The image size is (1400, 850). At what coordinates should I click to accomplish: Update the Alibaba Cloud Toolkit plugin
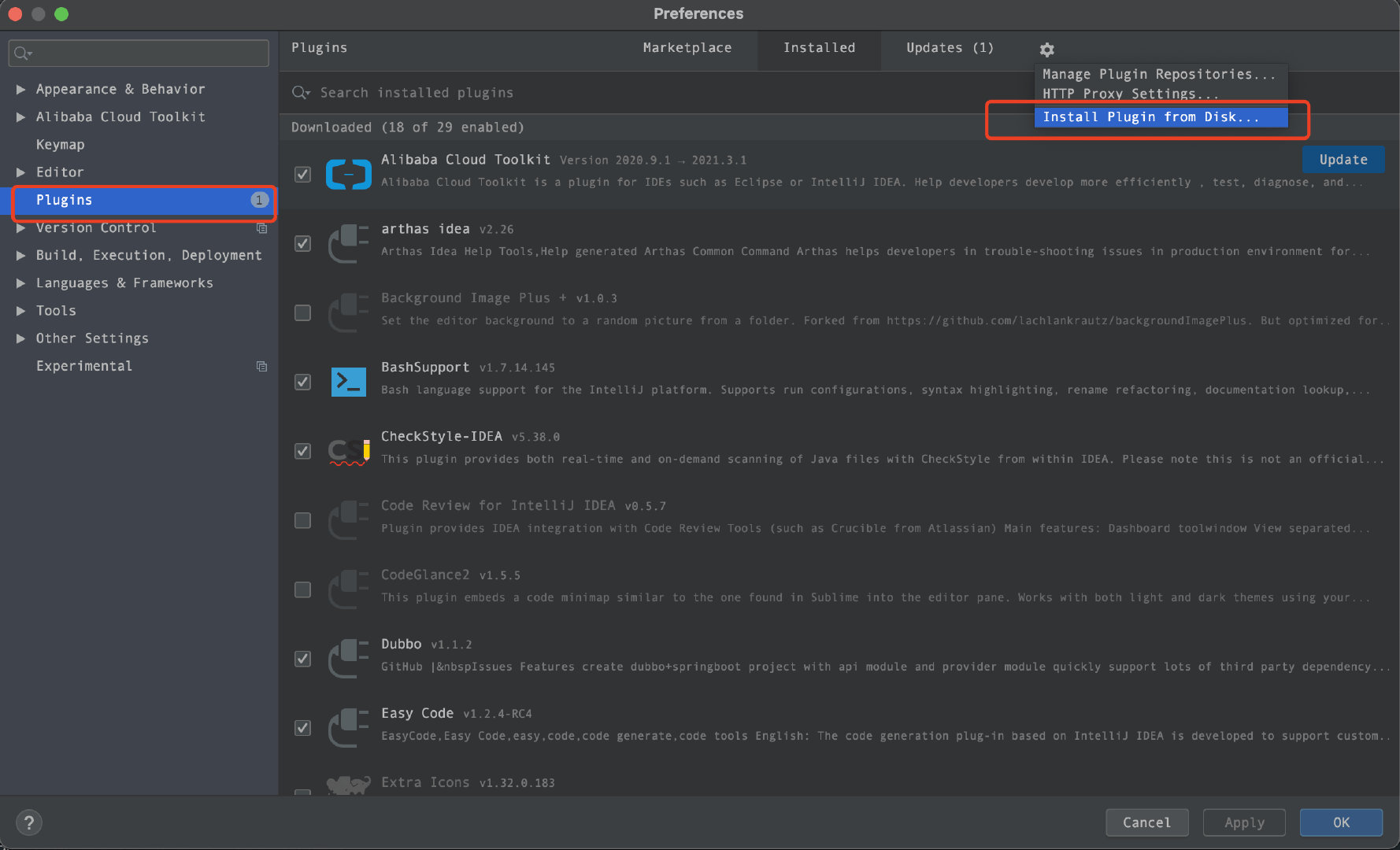pyautogui.click(x=1343, y=160)
